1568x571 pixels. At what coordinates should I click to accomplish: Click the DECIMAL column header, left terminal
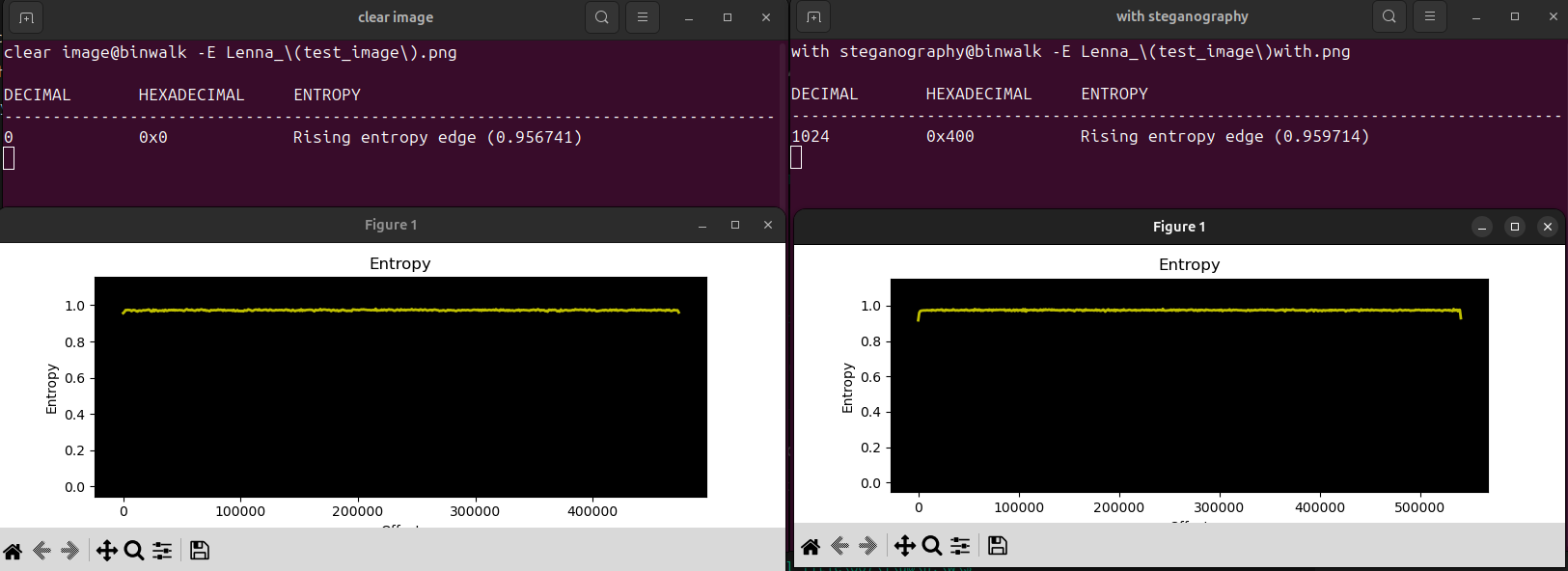38,95
